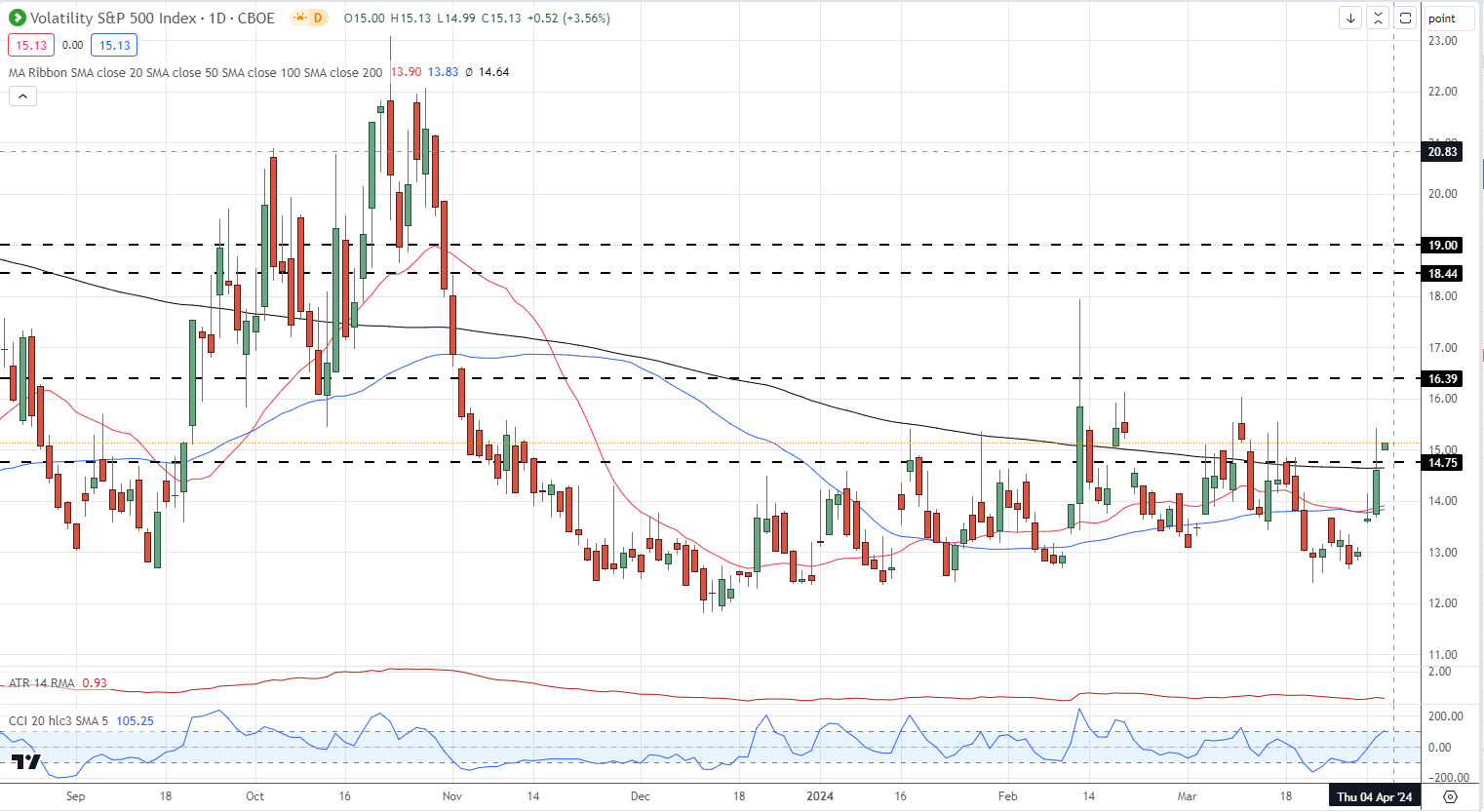Click the 16.39 horizontal line price label
This screenshot has width=1484, height=812.
click(1442, 379)
